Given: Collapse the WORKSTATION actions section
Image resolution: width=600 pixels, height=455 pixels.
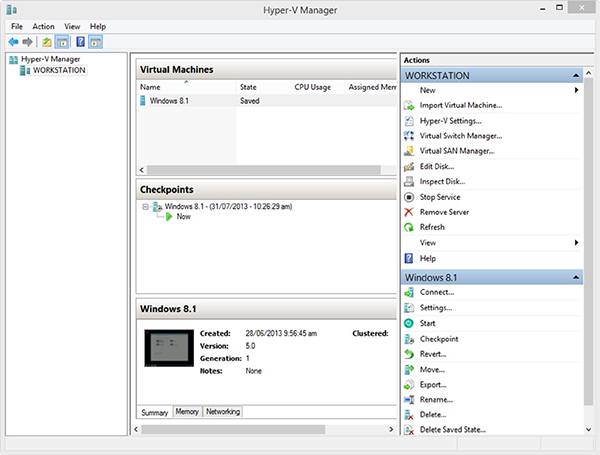Looking at the screenshot, I should (x=576, y=75).
